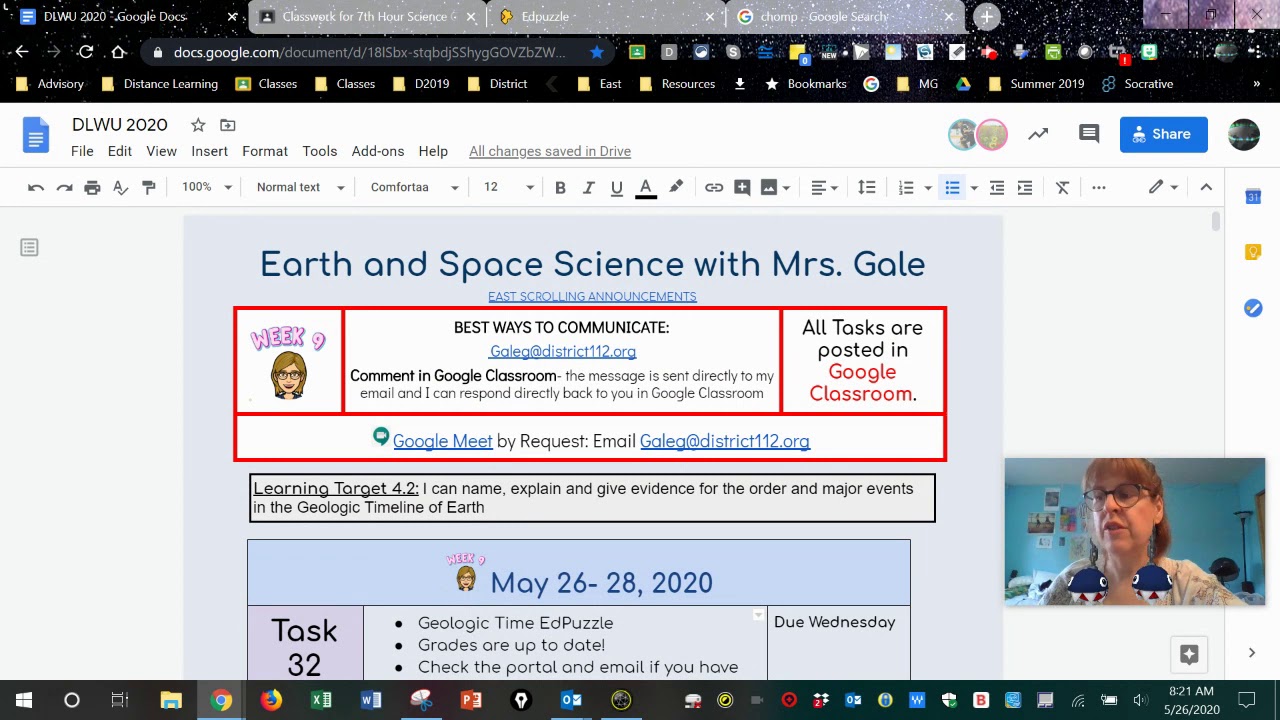
Task: Open the 100% zoom dropdown
Action: coord(206,187)
